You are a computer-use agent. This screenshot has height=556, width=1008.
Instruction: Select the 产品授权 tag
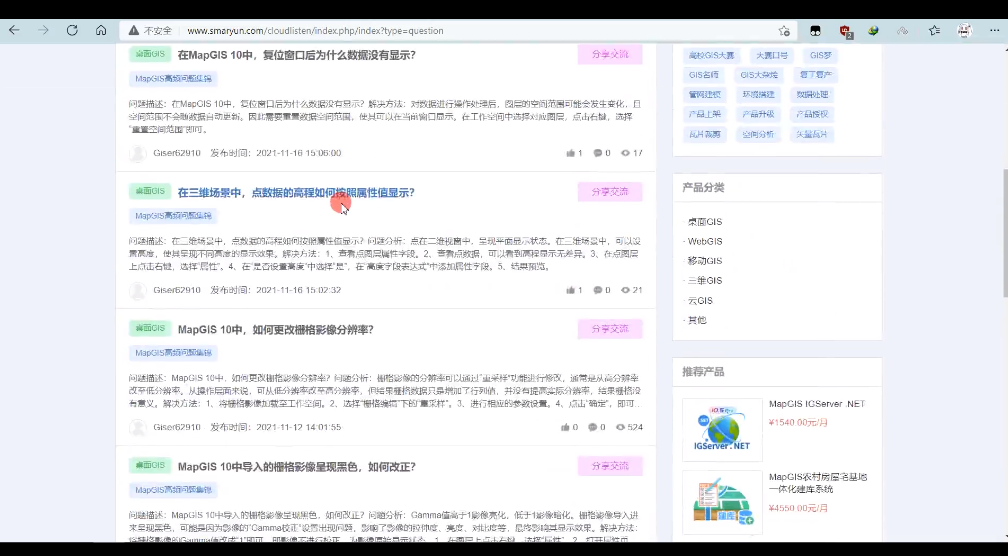tap(812, 114)
